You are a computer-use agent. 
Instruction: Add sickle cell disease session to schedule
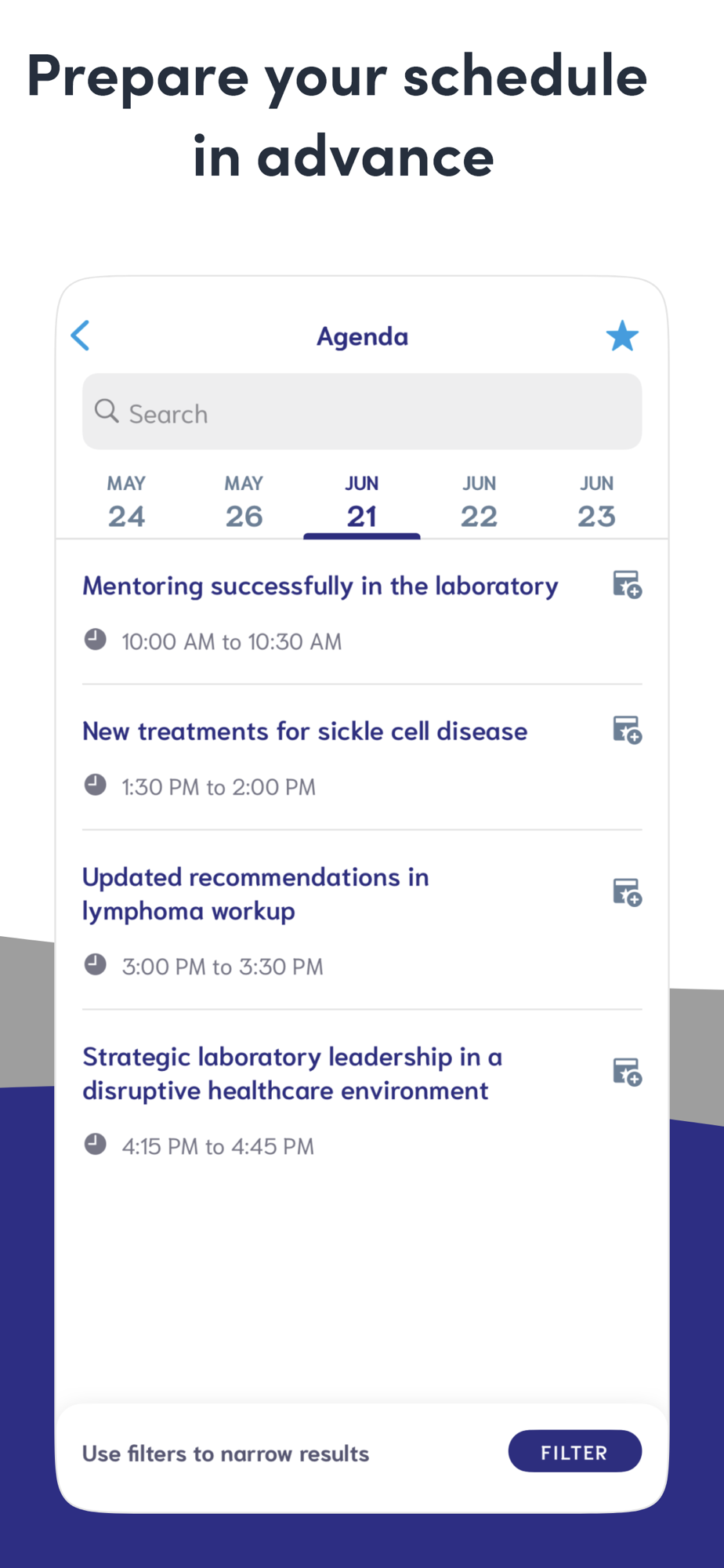point(627,730)
